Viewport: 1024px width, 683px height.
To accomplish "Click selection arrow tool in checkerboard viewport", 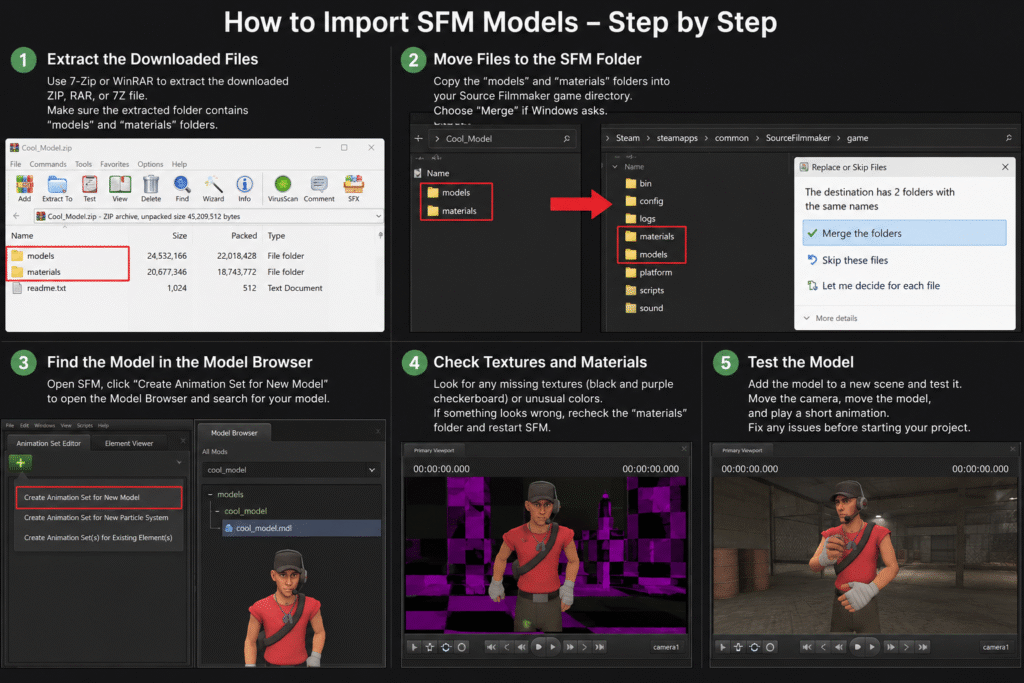I will [x=414, y=647].
